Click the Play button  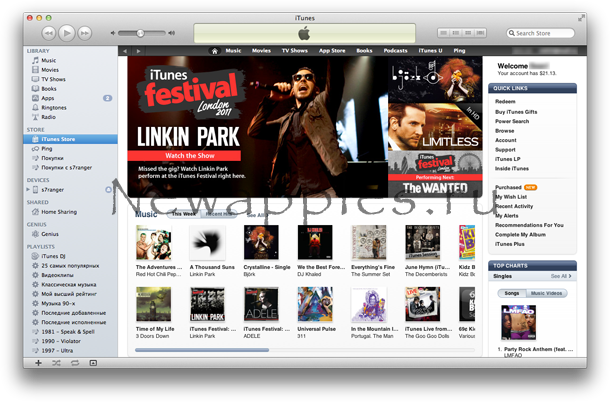67,33
